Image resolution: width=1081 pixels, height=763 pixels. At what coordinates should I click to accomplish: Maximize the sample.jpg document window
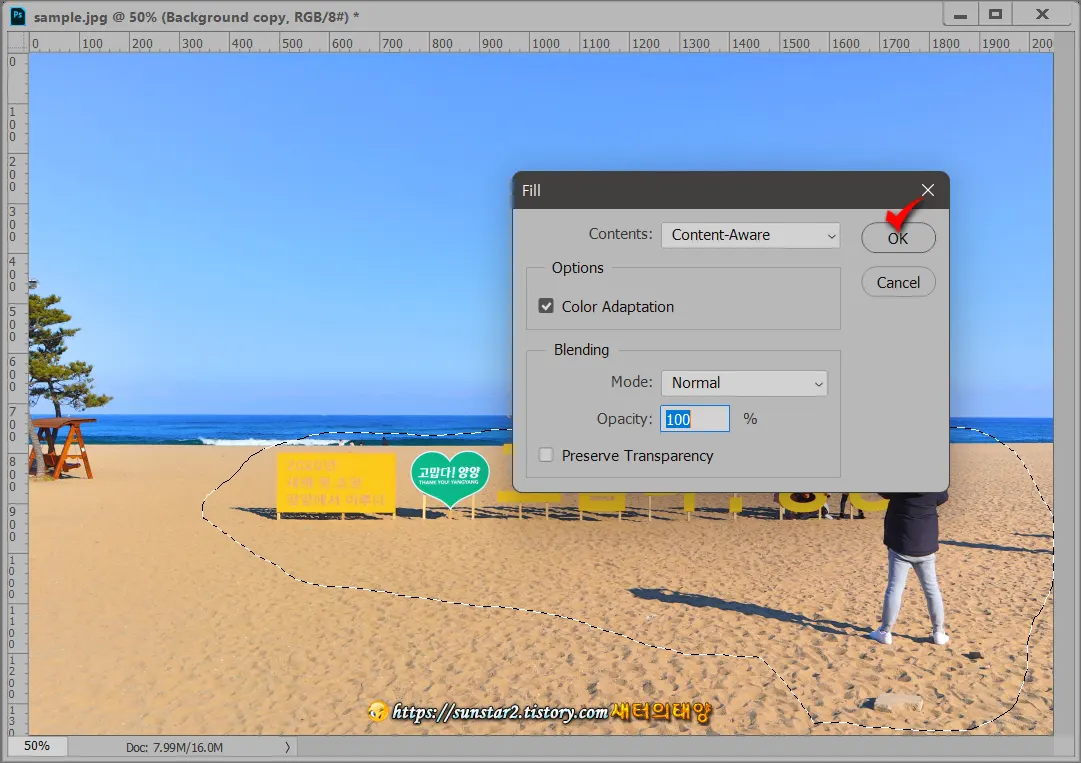996,14
